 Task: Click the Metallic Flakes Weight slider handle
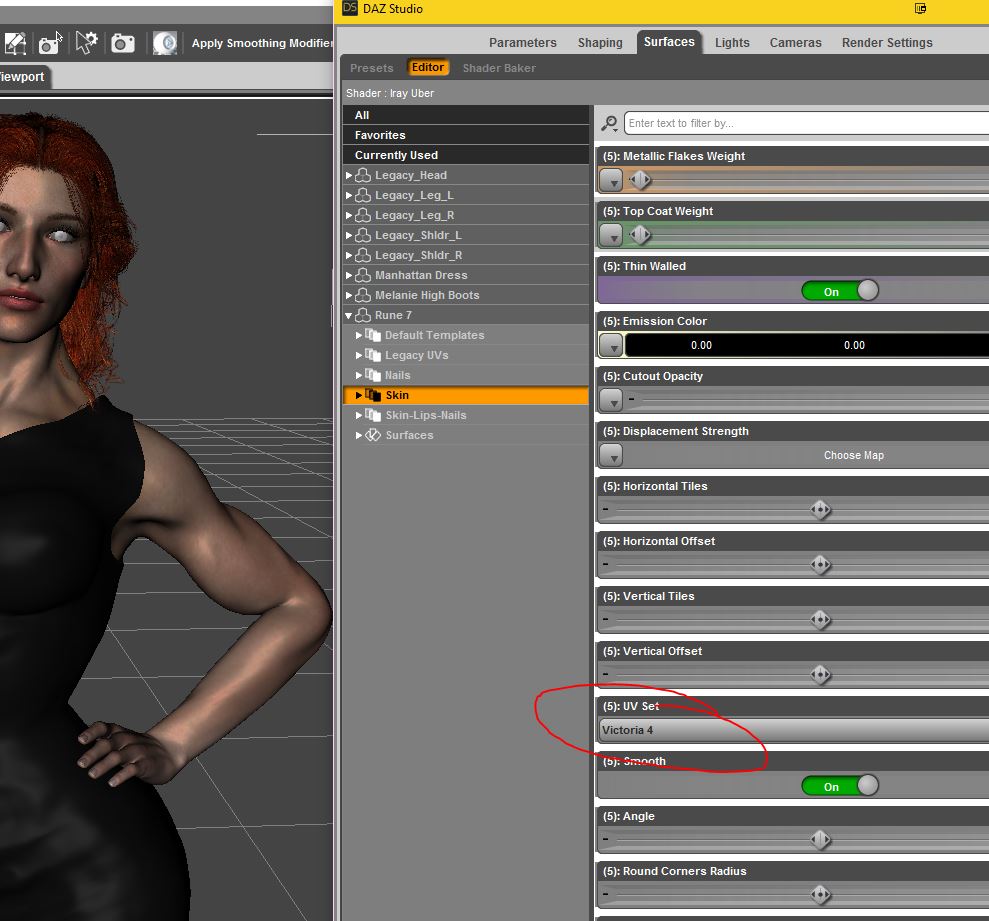(640, 180)
